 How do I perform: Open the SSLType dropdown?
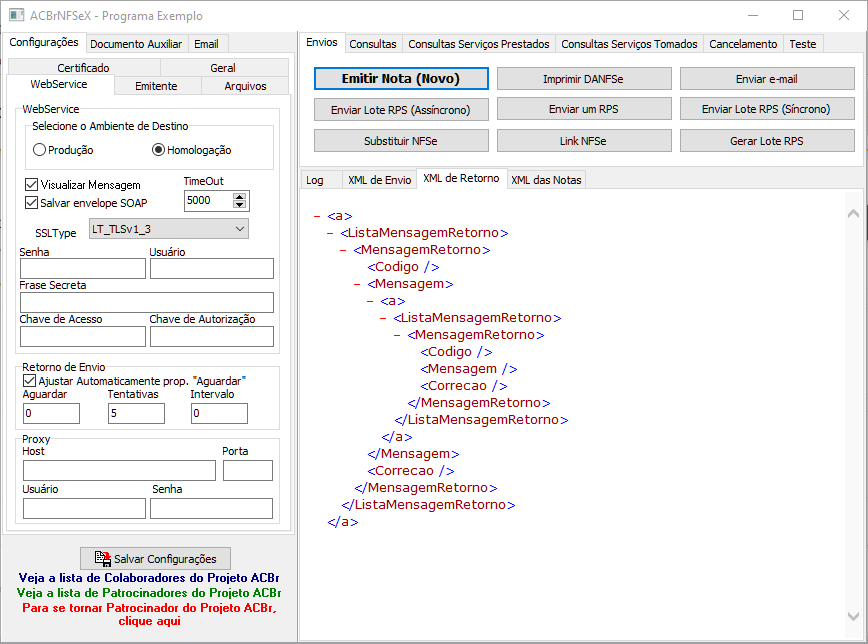tap(169, 229)
